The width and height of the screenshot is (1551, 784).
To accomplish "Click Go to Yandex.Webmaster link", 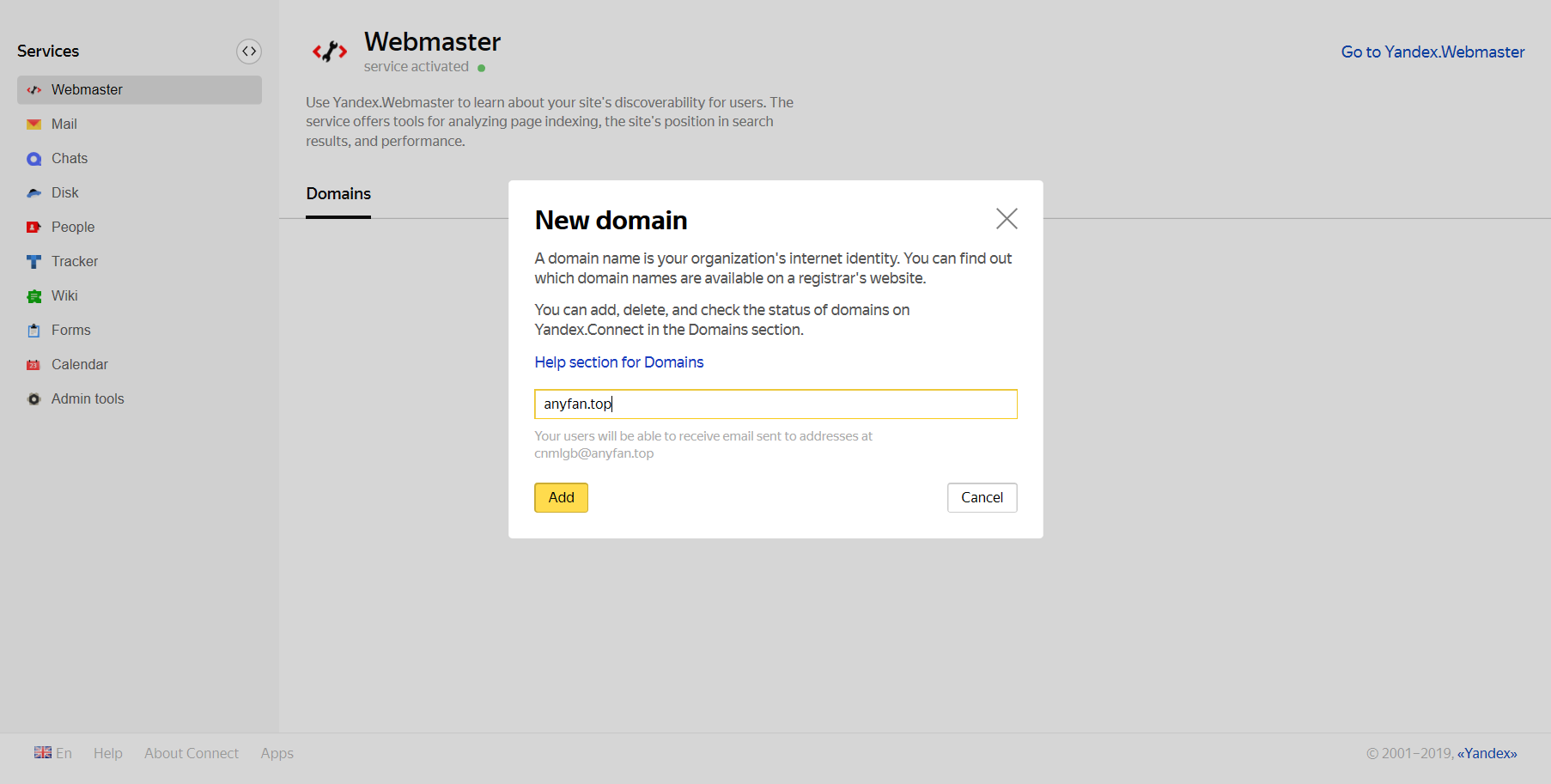I will 1432,52.
